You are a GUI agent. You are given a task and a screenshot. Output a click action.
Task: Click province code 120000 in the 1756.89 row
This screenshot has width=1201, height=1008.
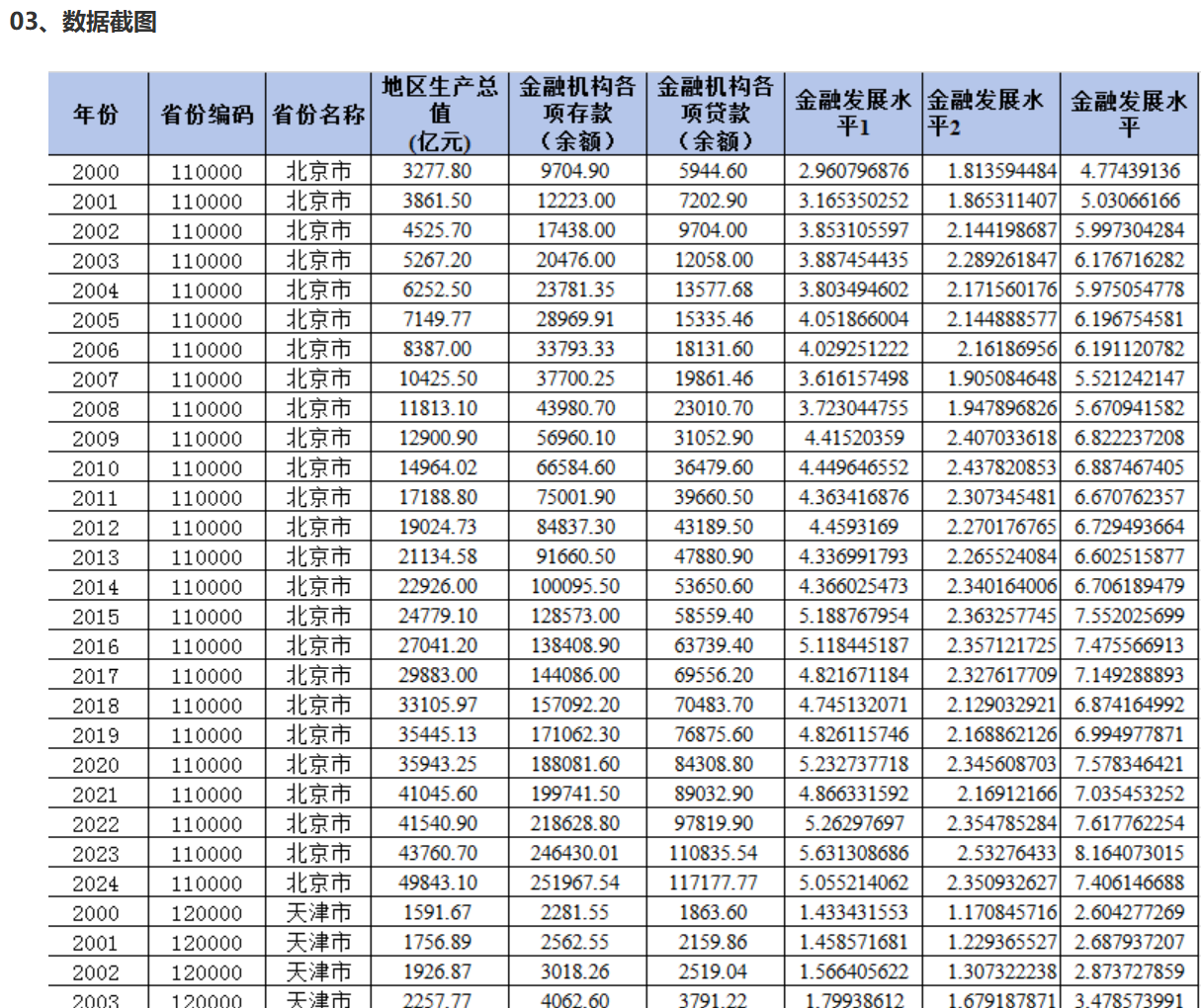coord(206,942)
